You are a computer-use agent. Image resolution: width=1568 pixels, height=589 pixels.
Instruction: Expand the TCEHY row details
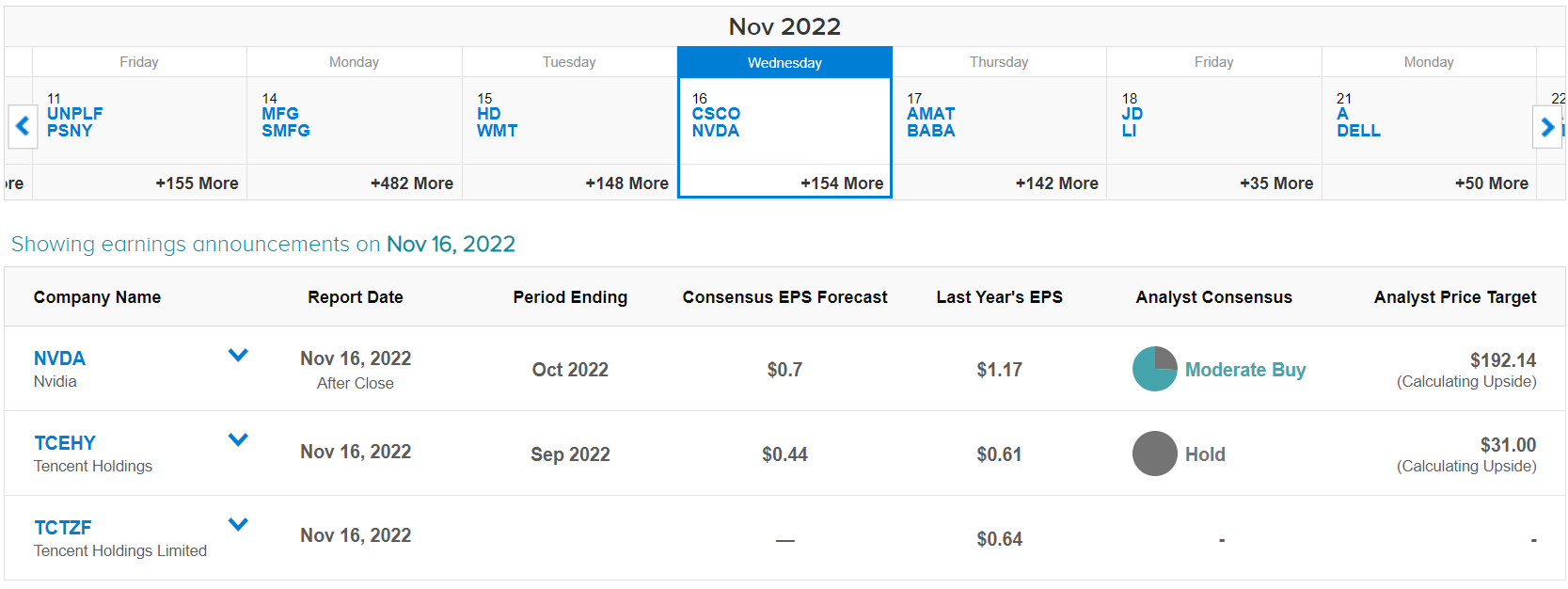point(238,439)
